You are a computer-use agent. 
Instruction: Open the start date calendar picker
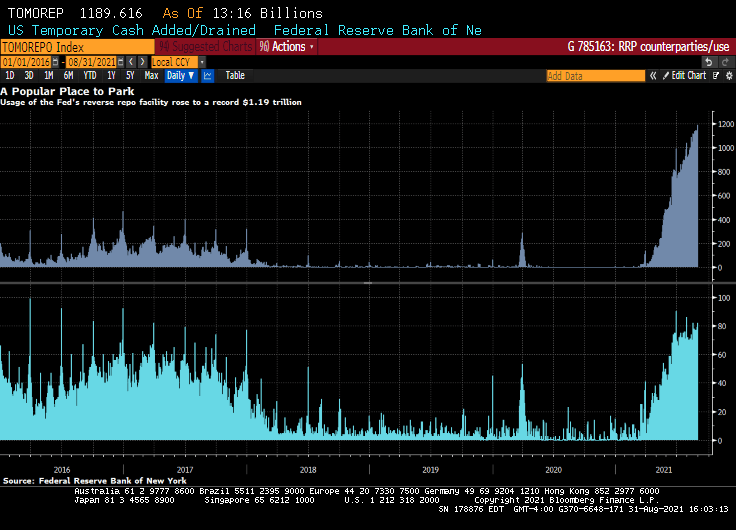[x=54, y=62]
